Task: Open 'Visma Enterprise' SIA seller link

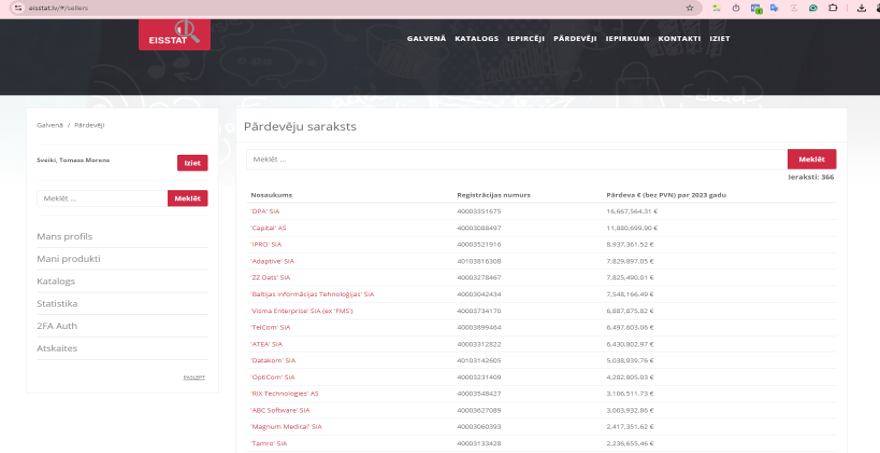Action: [302, 311]
